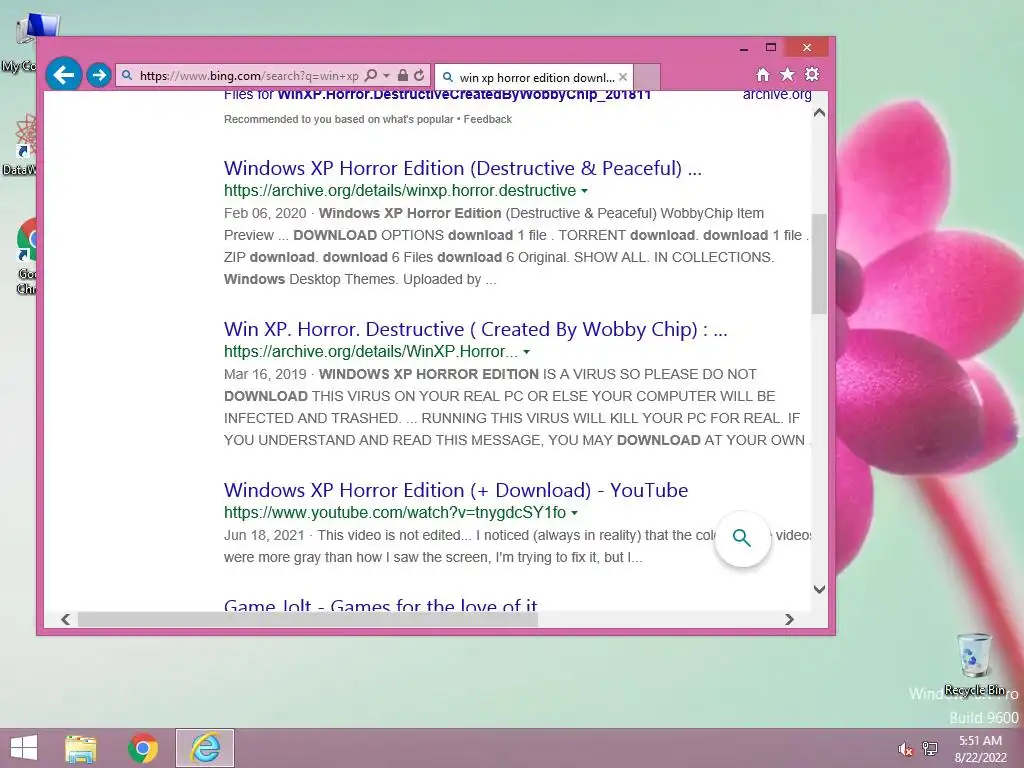The height and width of the screenshot is (768, 1024).
Task: Click the archive.org/details/WinXP.Horror... URL
Action: coord(370,351)
